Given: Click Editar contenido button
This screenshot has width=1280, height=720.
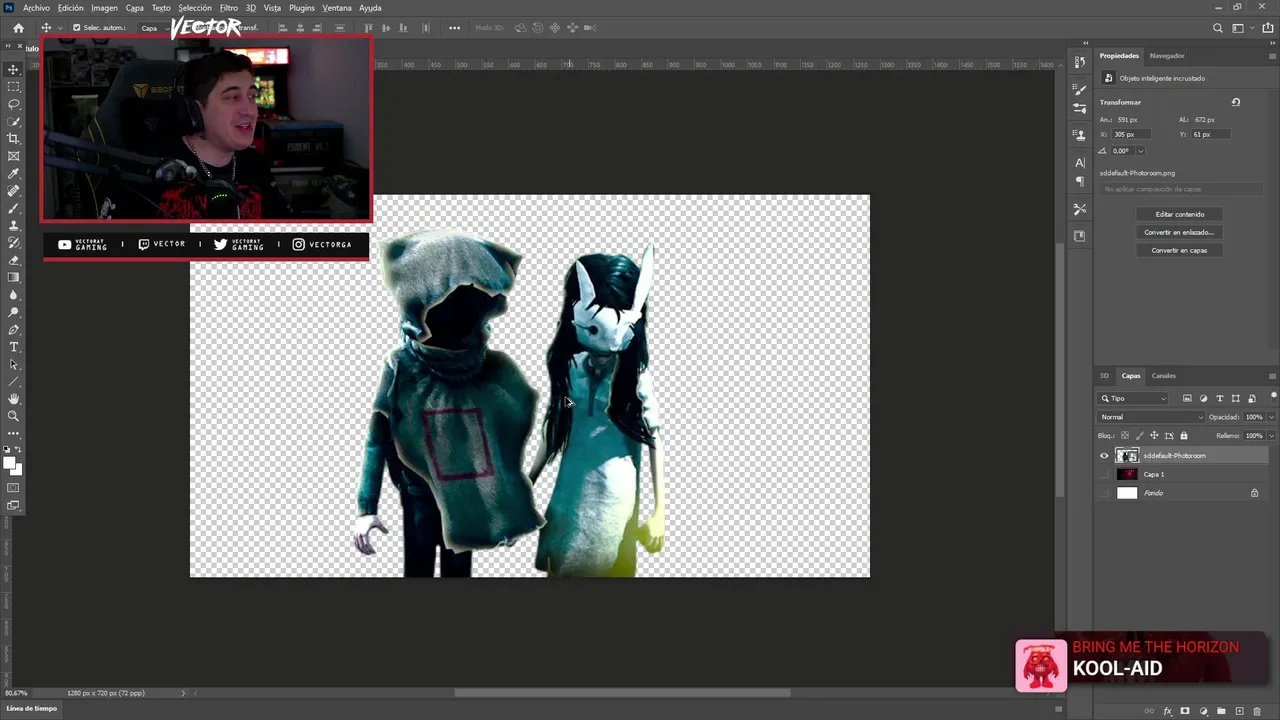Looking at the screenshot, I should click(x=1180, y=214).
